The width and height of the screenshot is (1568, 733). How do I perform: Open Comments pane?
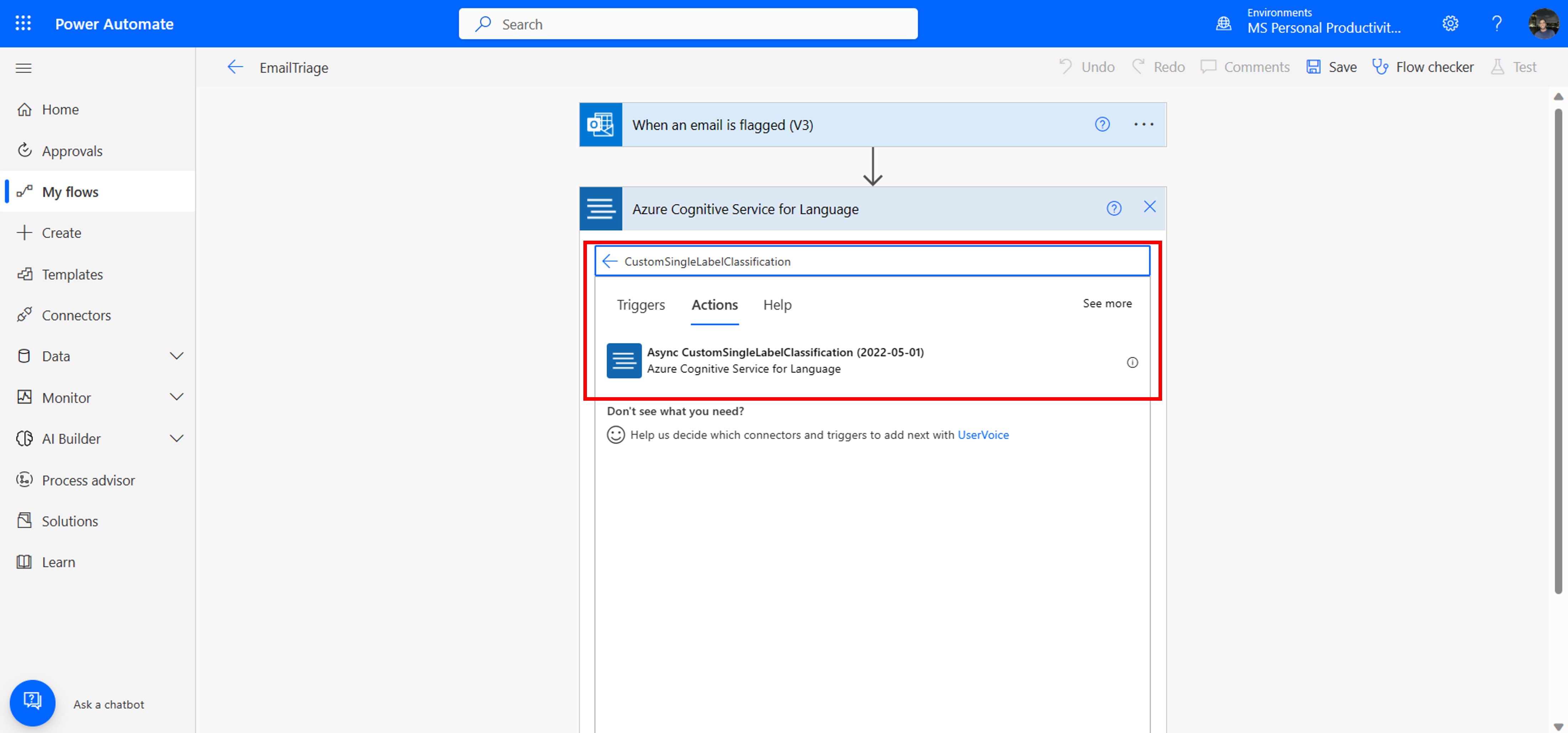coord(1245,66)
